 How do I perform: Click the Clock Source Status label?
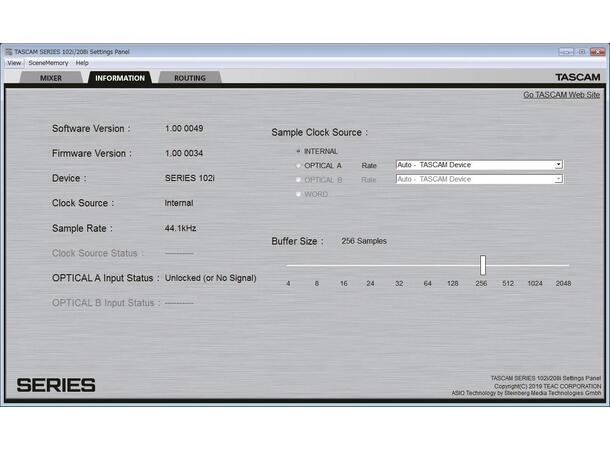point(98,253)
